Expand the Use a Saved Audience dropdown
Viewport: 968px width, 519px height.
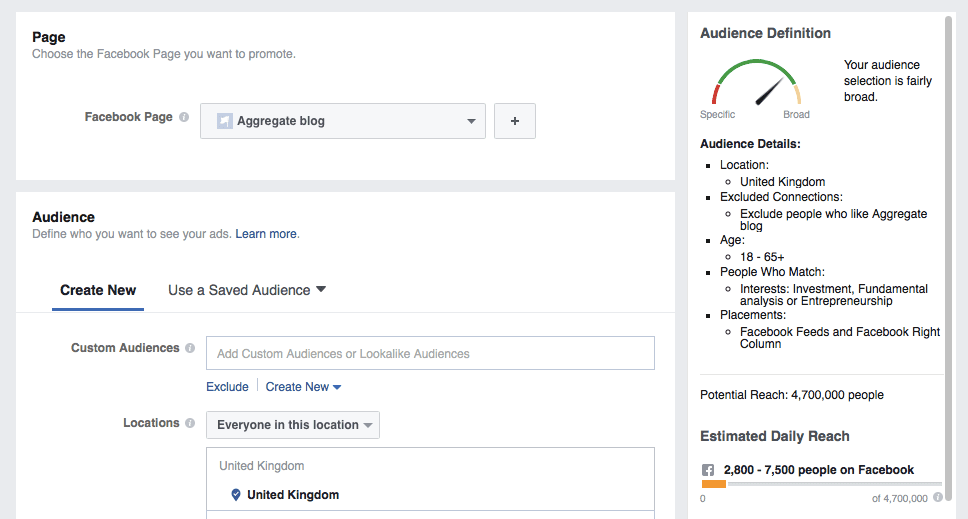[247, 290]
